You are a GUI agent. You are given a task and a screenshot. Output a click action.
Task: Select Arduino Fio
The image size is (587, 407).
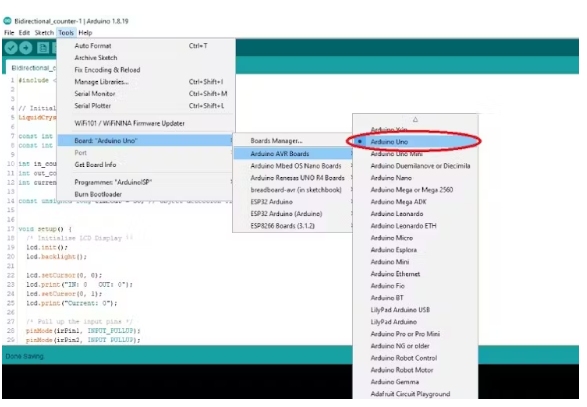(415, 286)
